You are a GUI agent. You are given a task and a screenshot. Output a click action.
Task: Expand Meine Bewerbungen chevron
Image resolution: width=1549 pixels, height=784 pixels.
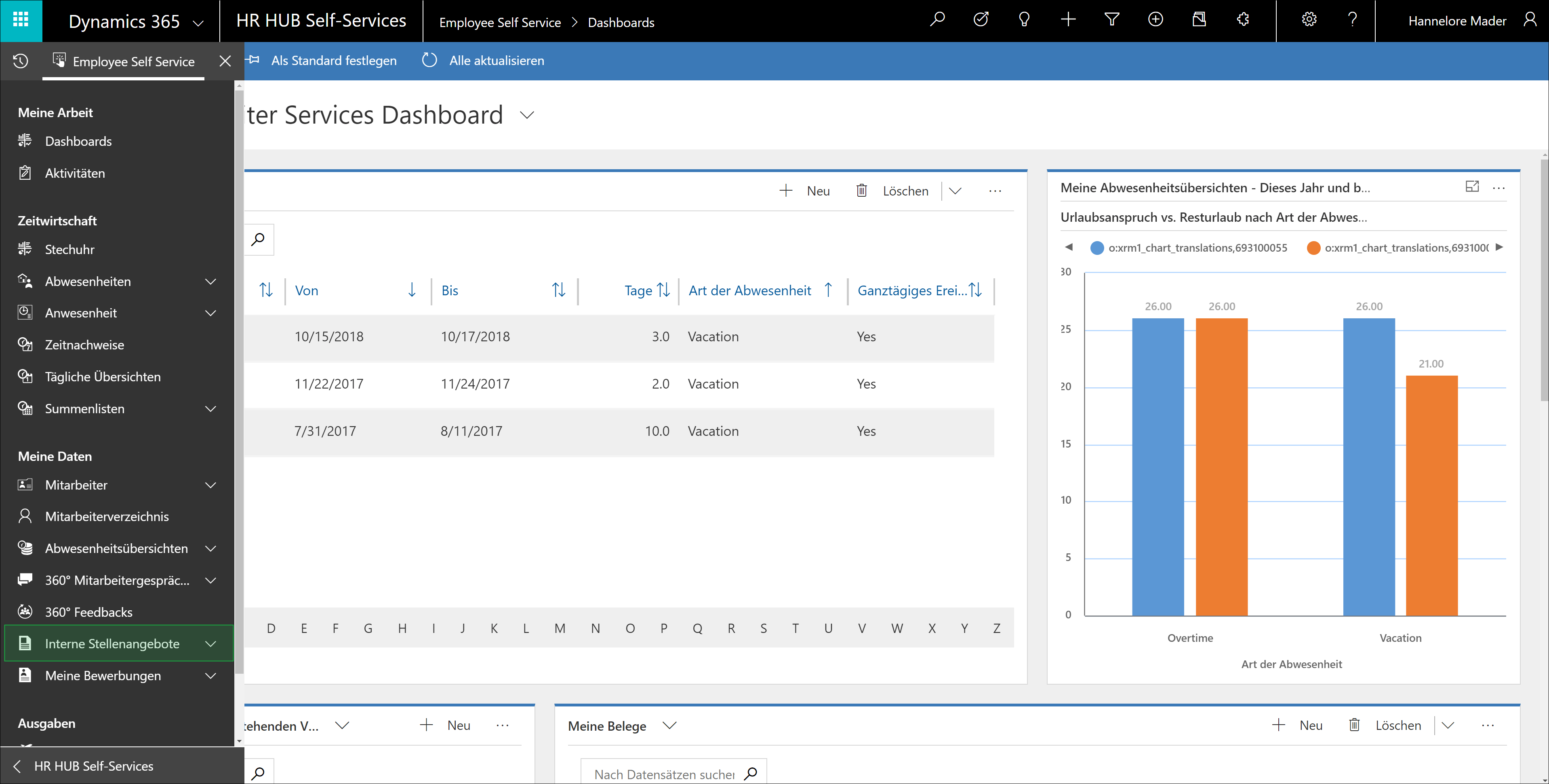coord(210,676)
